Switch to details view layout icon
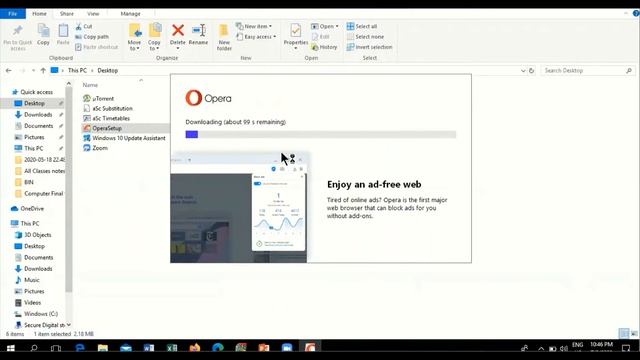Viewport: 640px width, 360px height. point(624,333)
